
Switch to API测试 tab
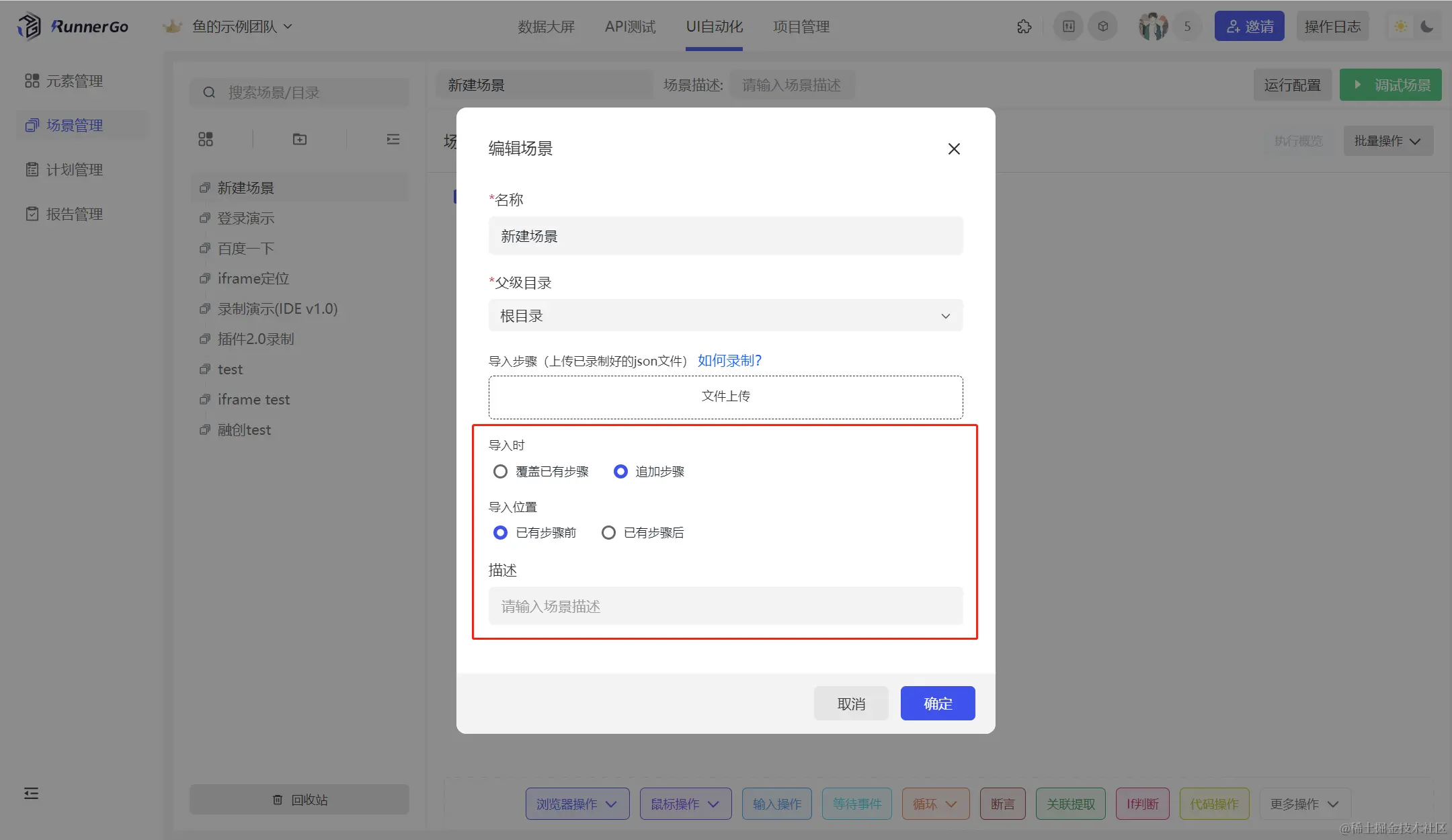[630, 27]
